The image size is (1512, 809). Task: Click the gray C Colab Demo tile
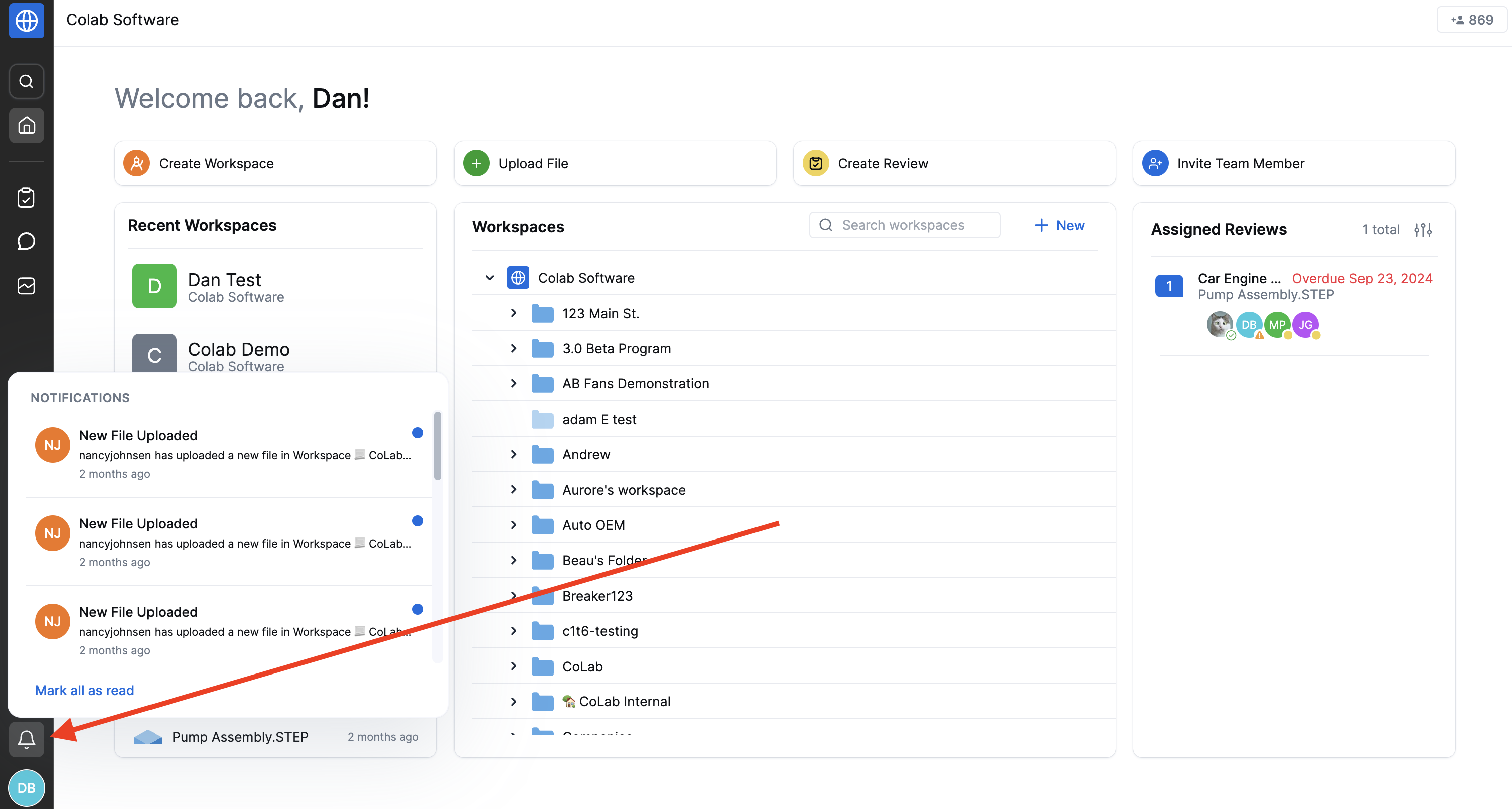155,353
